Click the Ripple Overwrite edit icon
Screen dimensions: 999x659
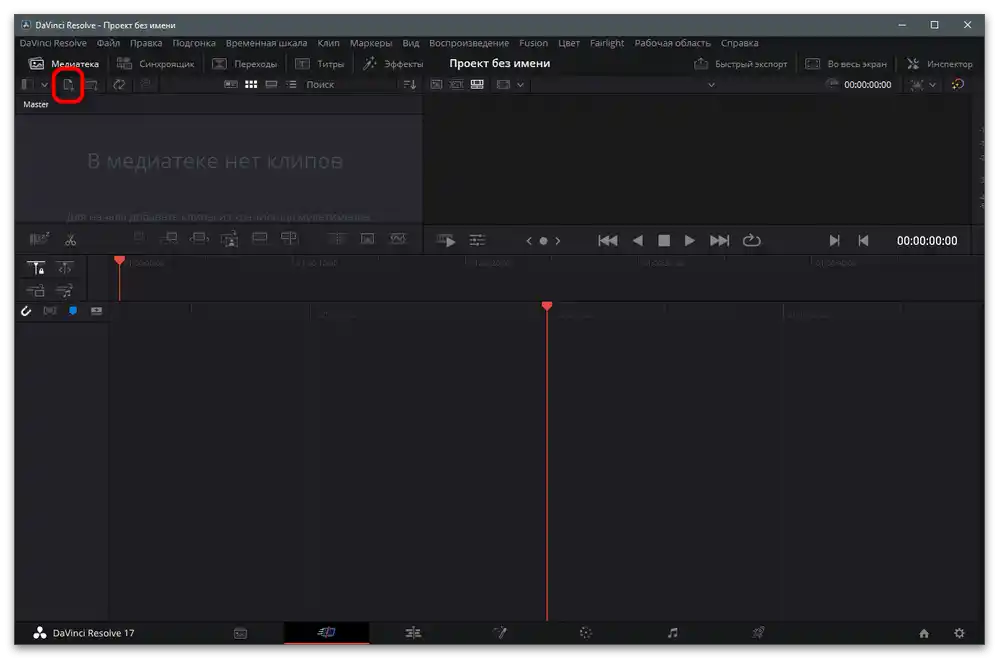point(199,238)
